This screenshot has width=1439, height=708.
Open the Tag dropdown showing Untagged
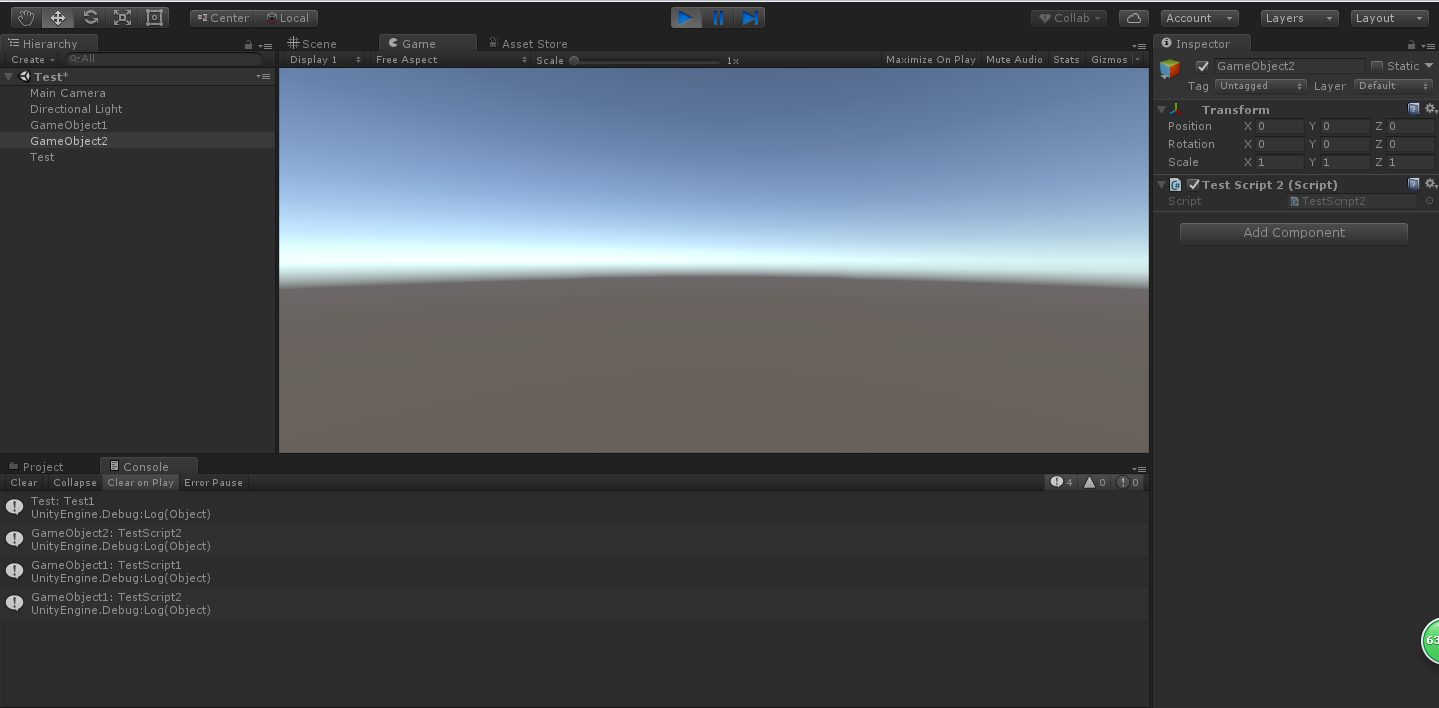[x=1260, y=86]
